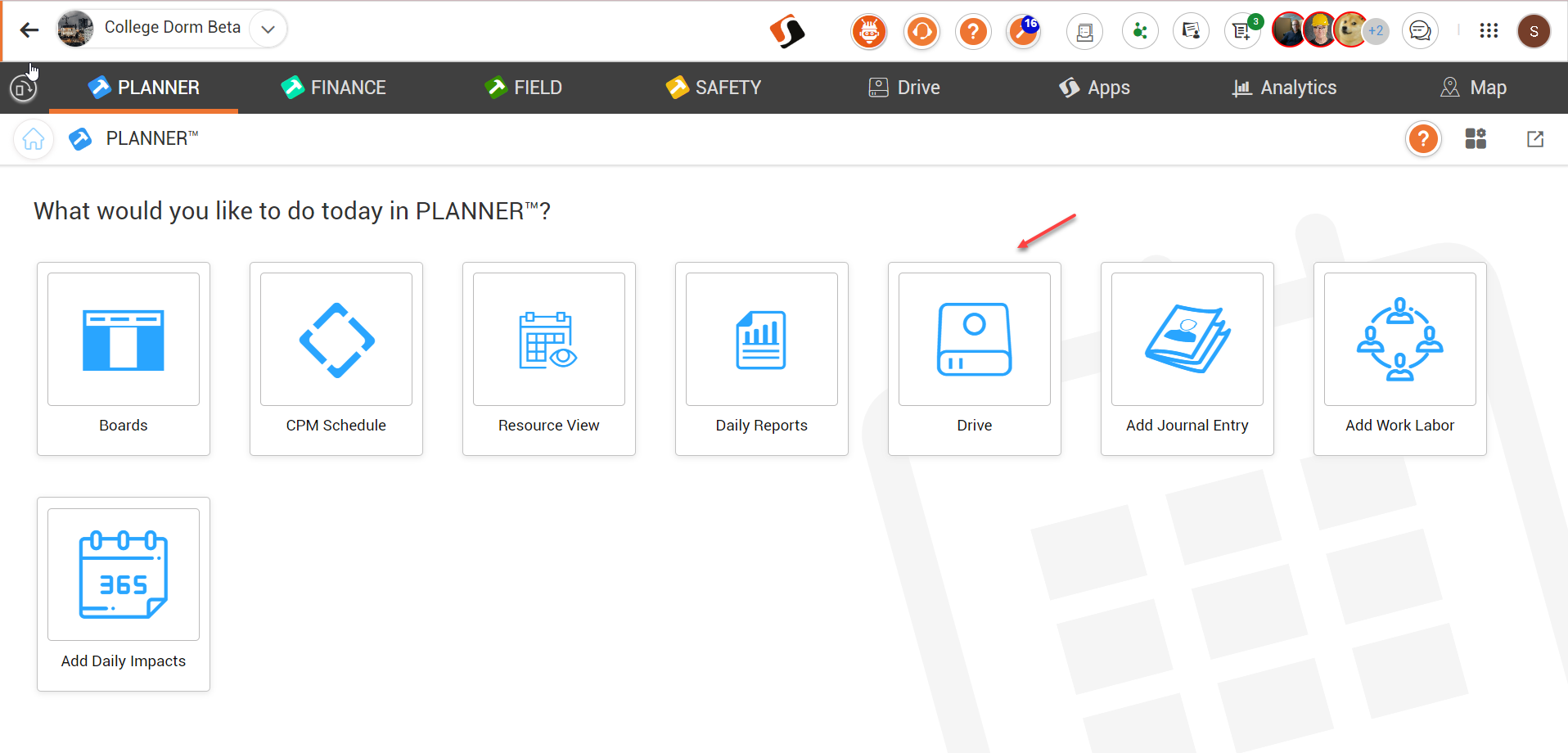Open the headset support icon
Image resolution: width=1568 pixels, height=753 pixels.
click(921, 32)
